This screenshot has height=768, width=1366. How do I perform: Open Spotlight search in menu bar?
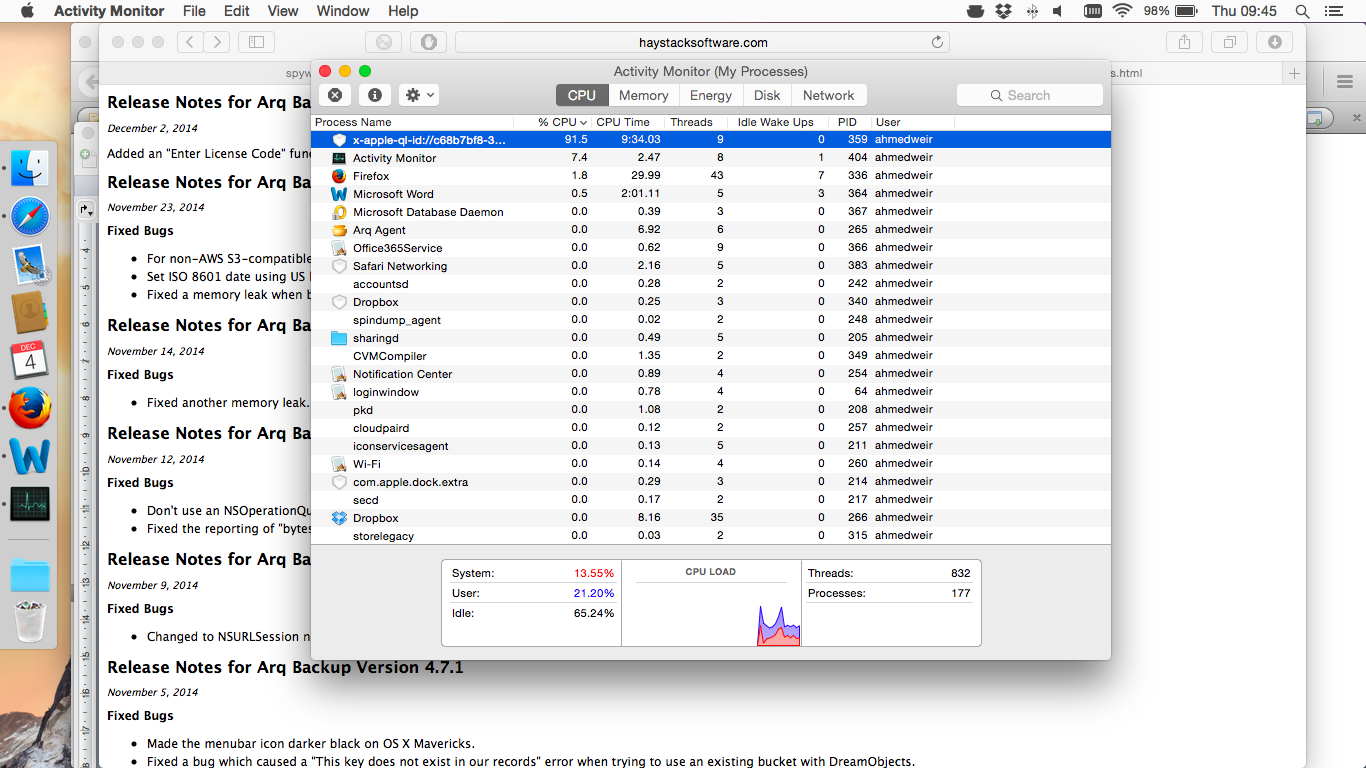pos(1302,11)
